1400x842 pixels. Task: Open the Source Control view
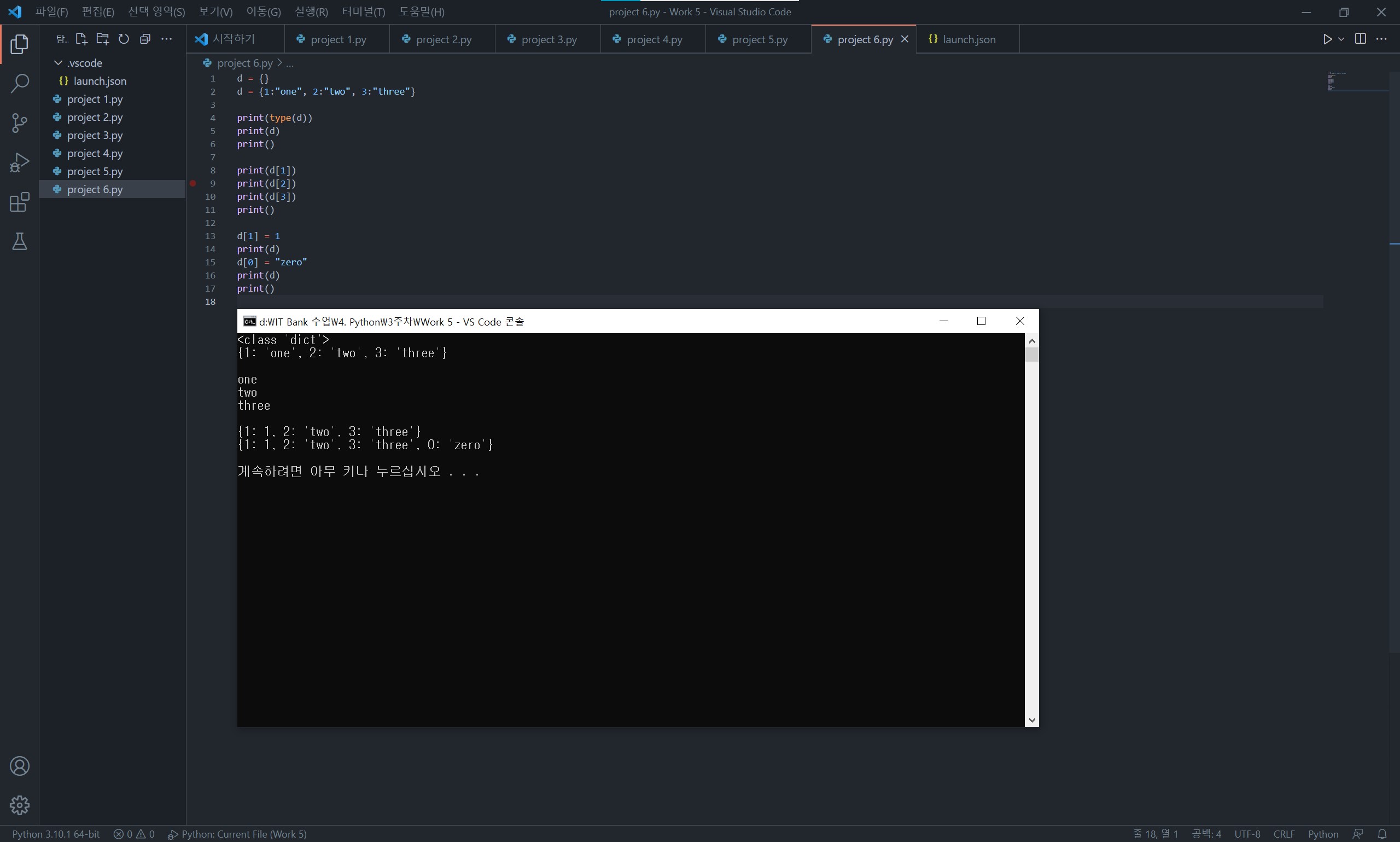pos(19,123)
